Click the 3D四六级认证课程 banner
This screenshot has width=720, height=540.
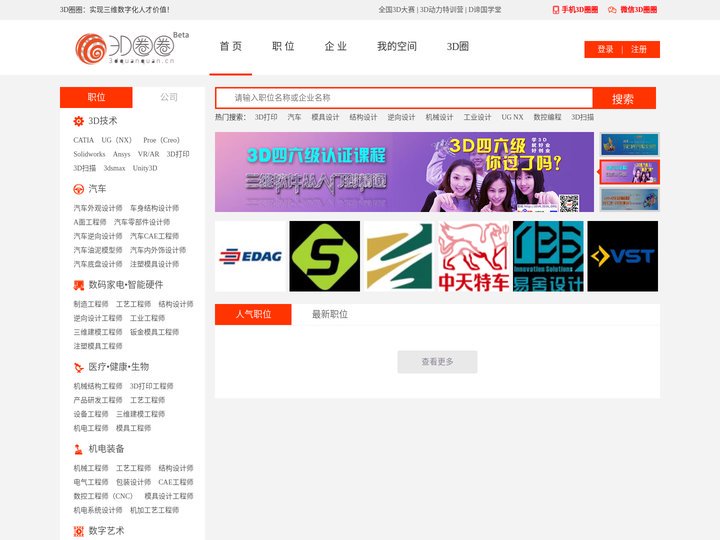404,172
